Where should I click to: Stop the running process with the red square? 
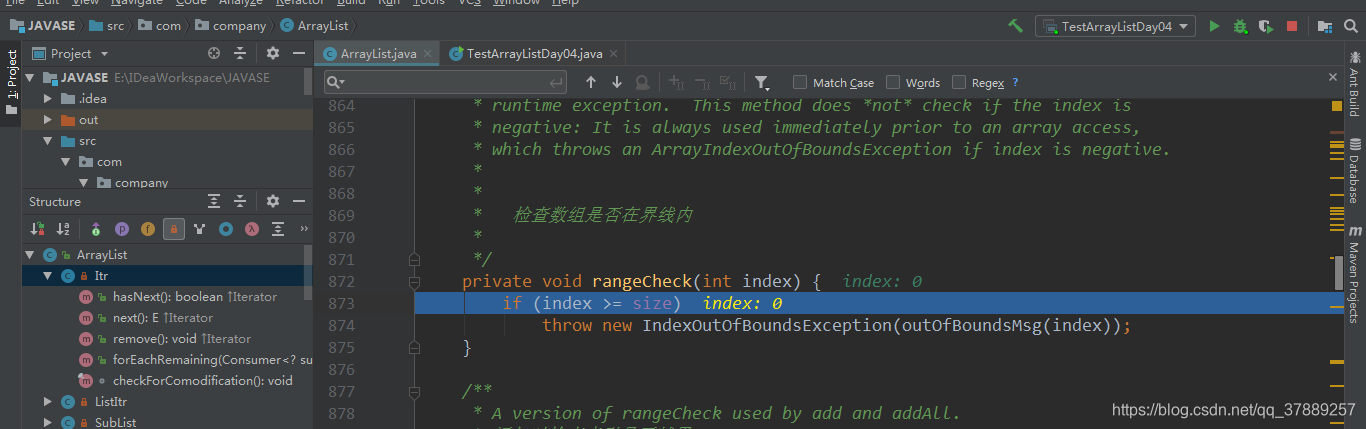(1292, 26)
